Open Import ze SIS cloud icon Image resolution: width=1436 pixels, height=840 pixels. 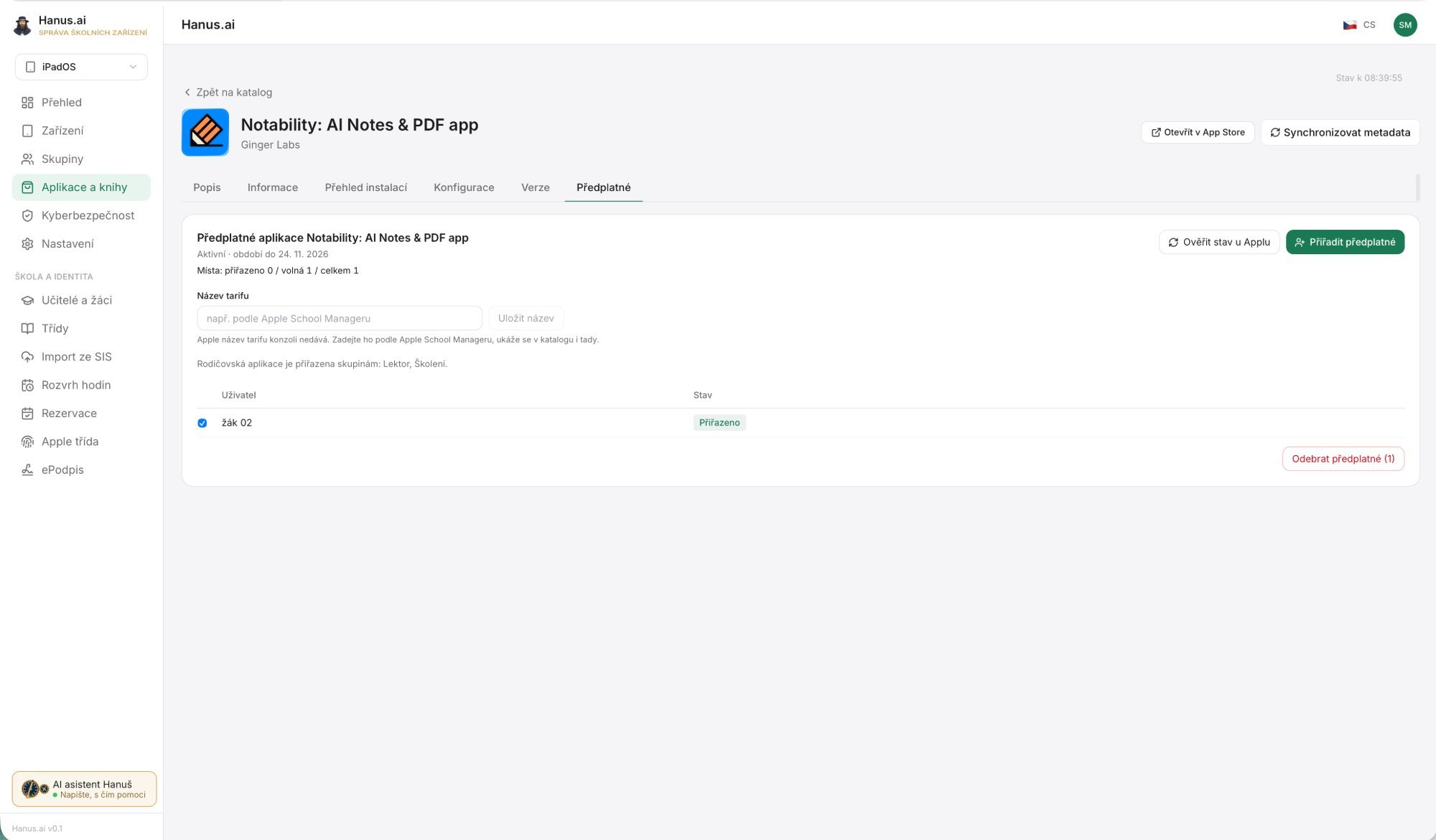(27, 357)
